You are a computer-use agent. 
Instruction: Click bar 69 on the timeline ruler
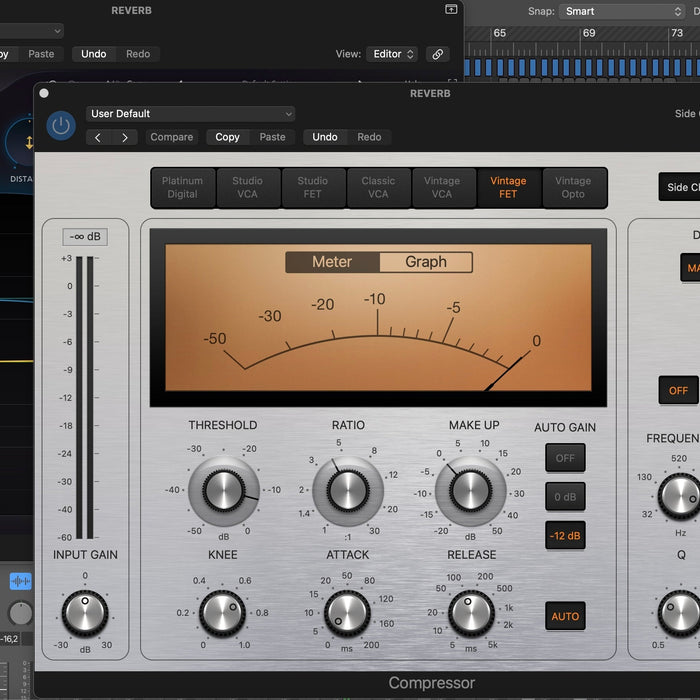[589, 33]
